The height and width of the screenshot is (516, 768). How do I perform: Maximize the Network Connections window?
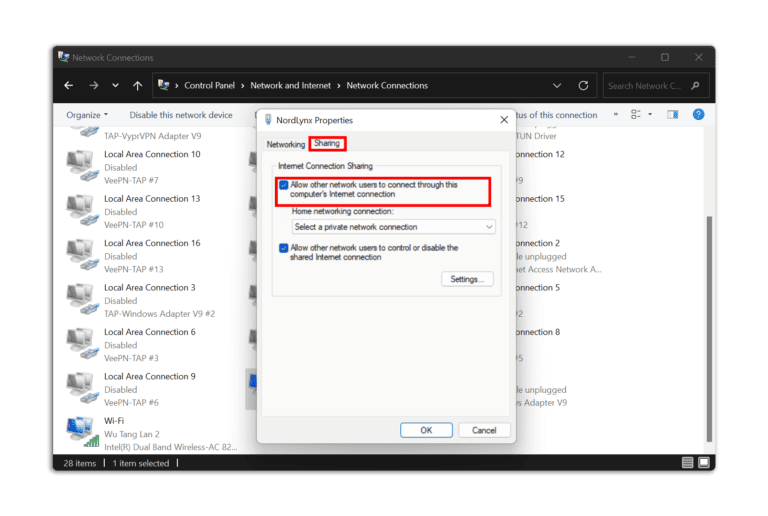[665, 57]
